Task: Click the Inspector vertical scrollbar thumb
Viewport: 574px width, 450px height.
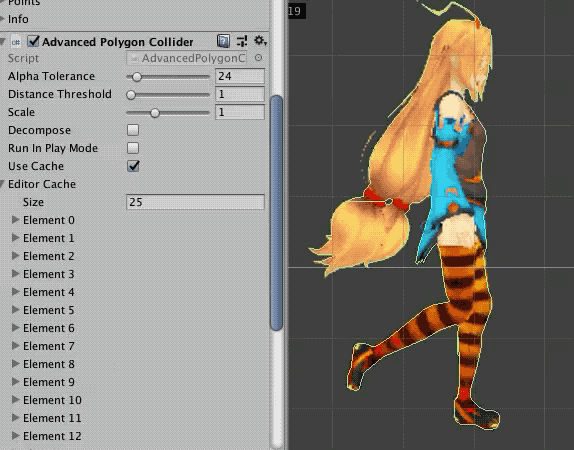Action: tap(276, 213)
